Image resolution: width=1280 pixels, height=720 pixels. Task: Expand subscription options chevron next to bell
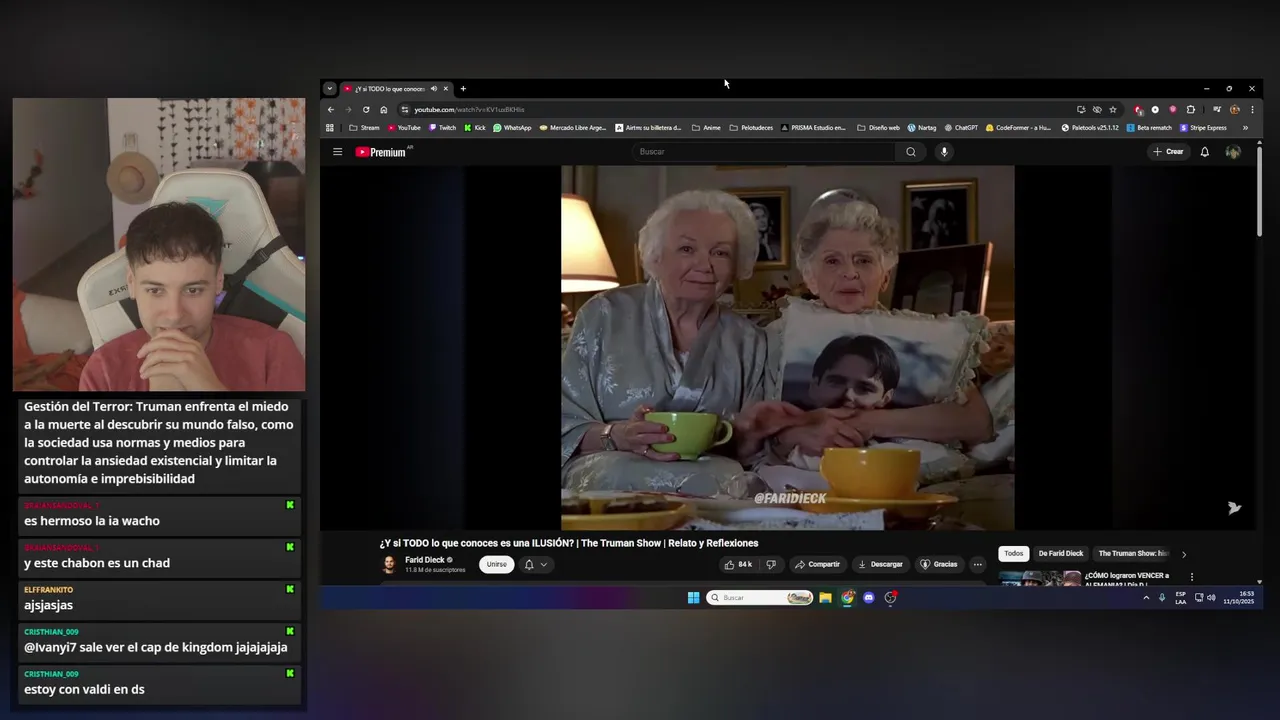pos(544,564)
